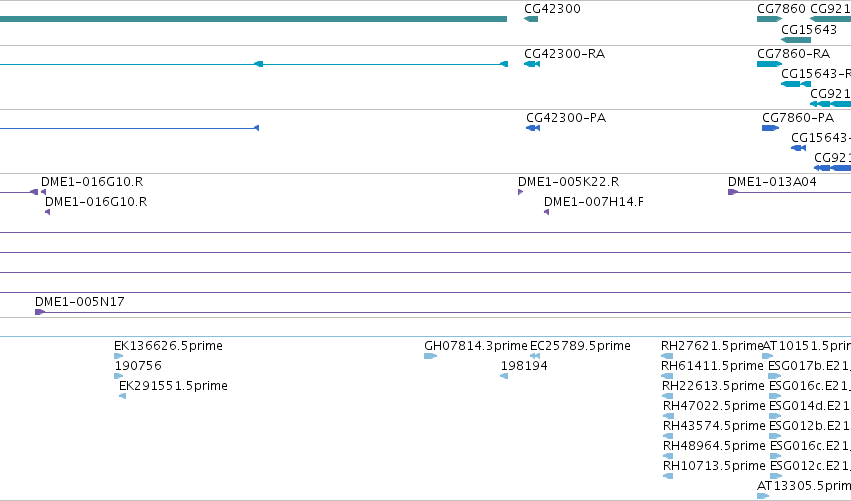Click the AT10151.5prime EST label
Image resolution: width=851 pixels, height=501 pixels.
pos(806,346)
